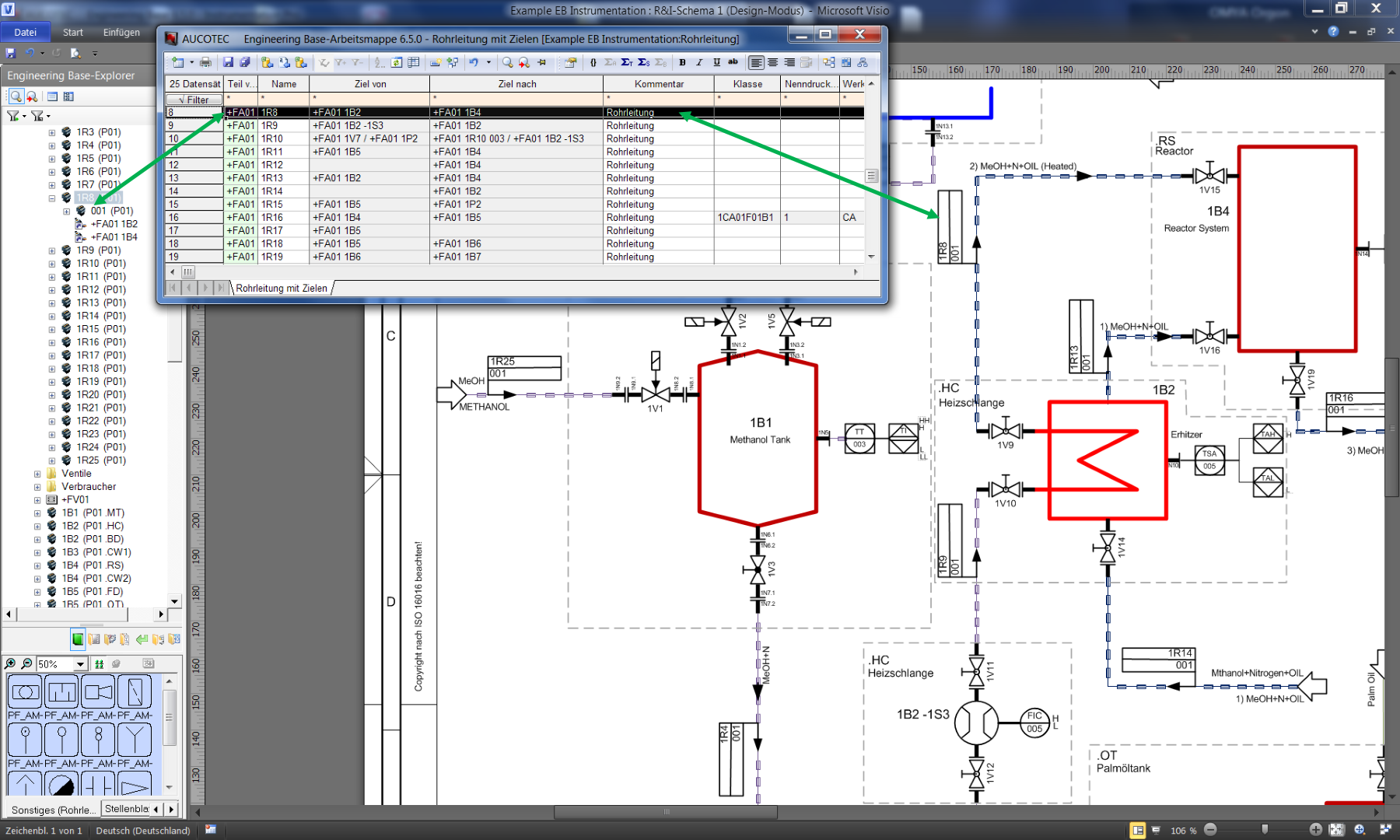Screen dimensions: 1400x840
Task: Select the +FA01 1B4 tree item
Action: pos(114,237)
